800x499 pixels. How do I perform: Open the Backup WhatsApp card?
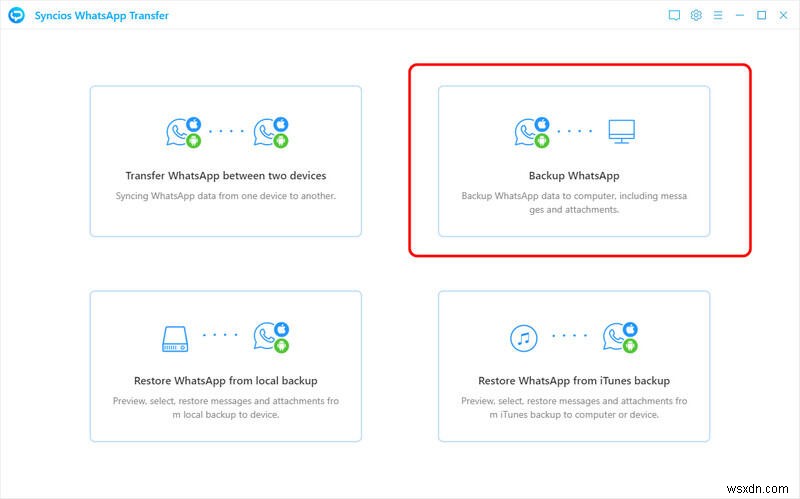(x=574, y=161)
